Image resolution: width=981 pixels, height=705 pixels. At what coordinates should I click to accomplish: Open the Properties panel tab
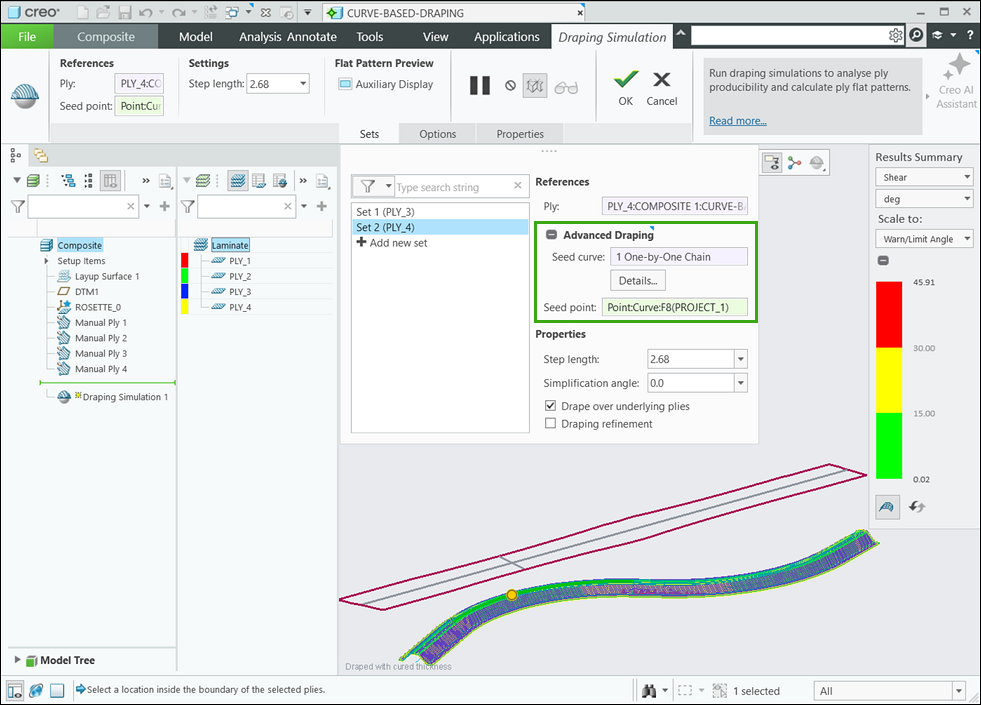coord(520,134)
